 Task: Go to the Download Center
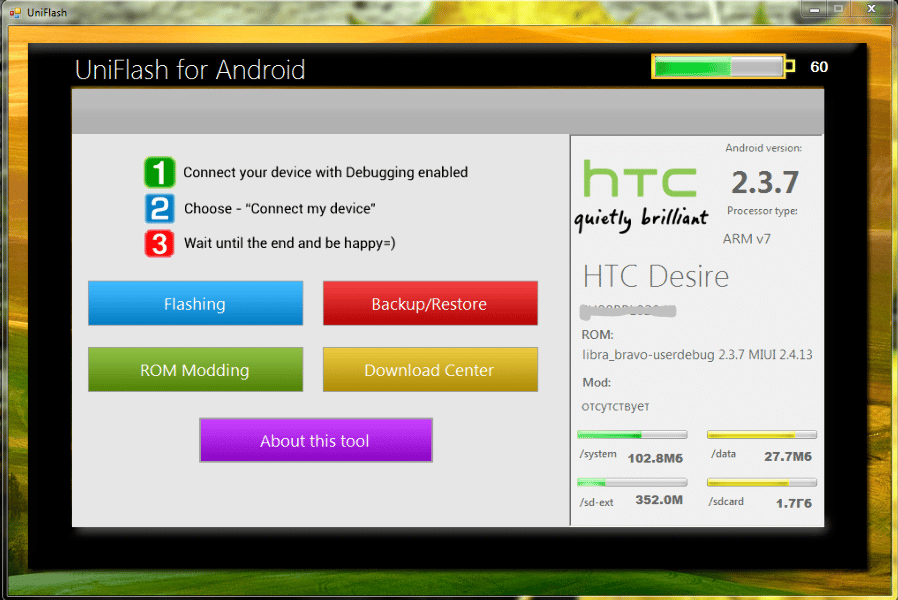click(x=429, y=369)
